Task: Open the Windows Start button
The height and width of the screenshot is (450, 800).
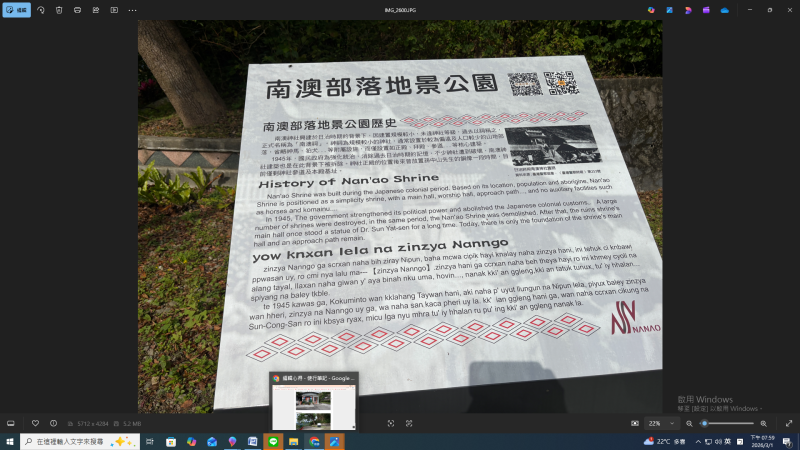Action: [10, 442]
